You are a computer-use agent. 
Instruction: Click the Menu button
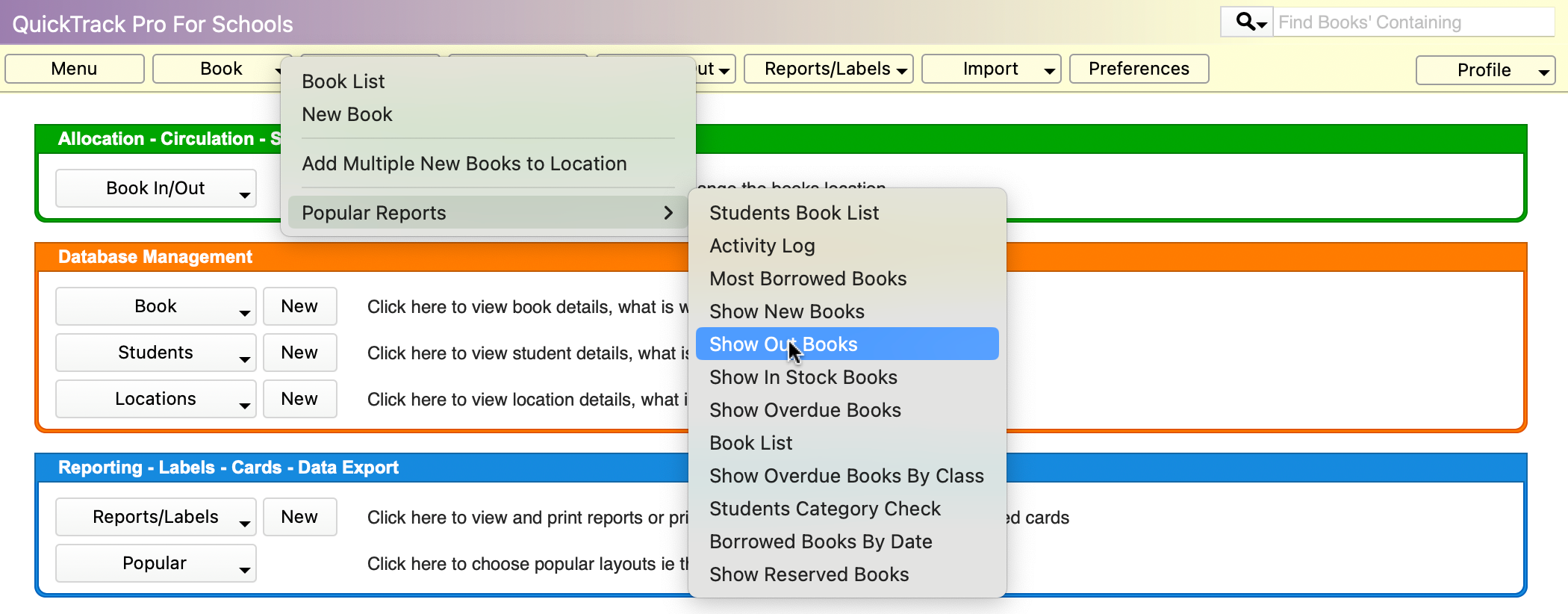pos(74,69)
